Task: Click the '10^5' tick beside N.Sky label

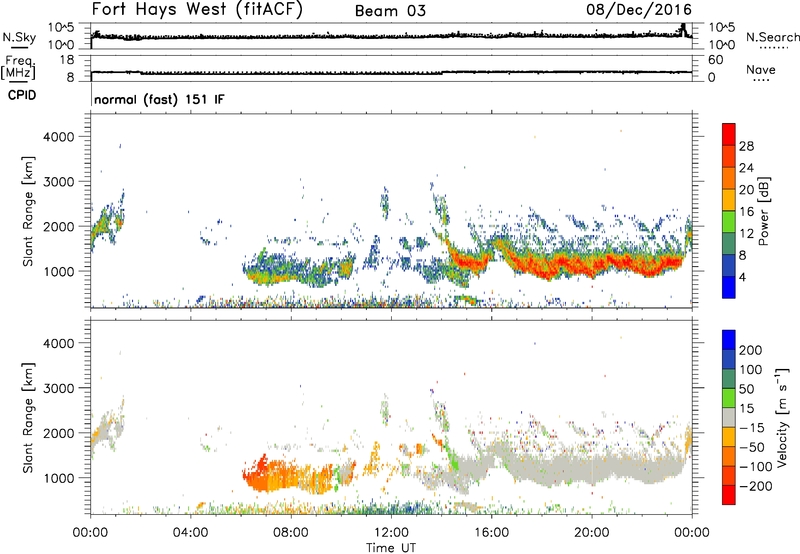Action: tap(61, 28)
